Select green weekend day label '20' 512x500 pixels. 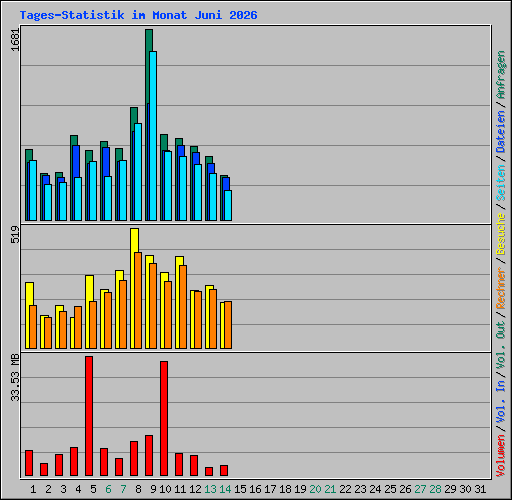pos(315,489)
